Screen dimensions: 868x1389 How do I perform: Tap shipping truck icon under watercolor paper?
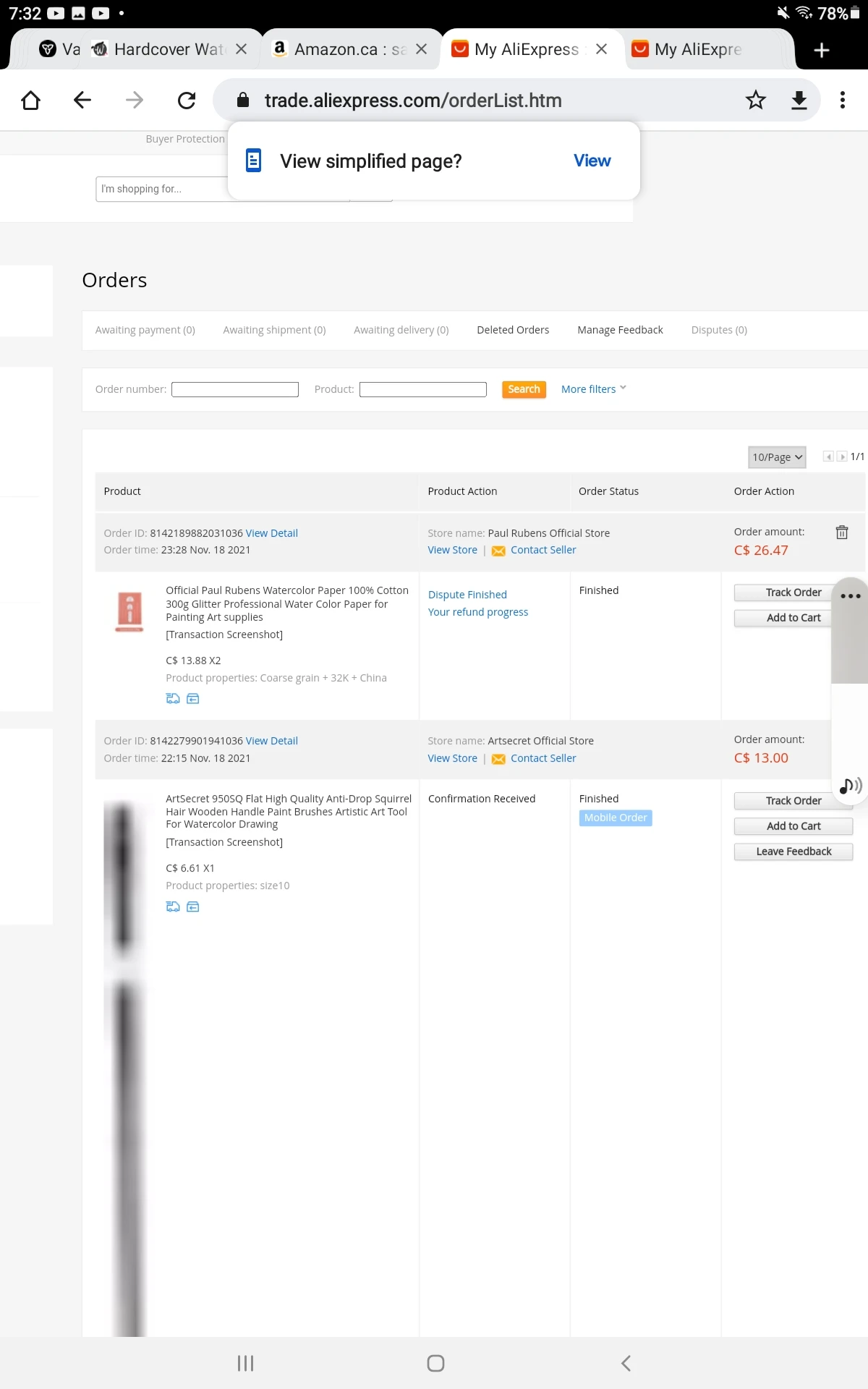pyautogui.click(x=173, y=698)
